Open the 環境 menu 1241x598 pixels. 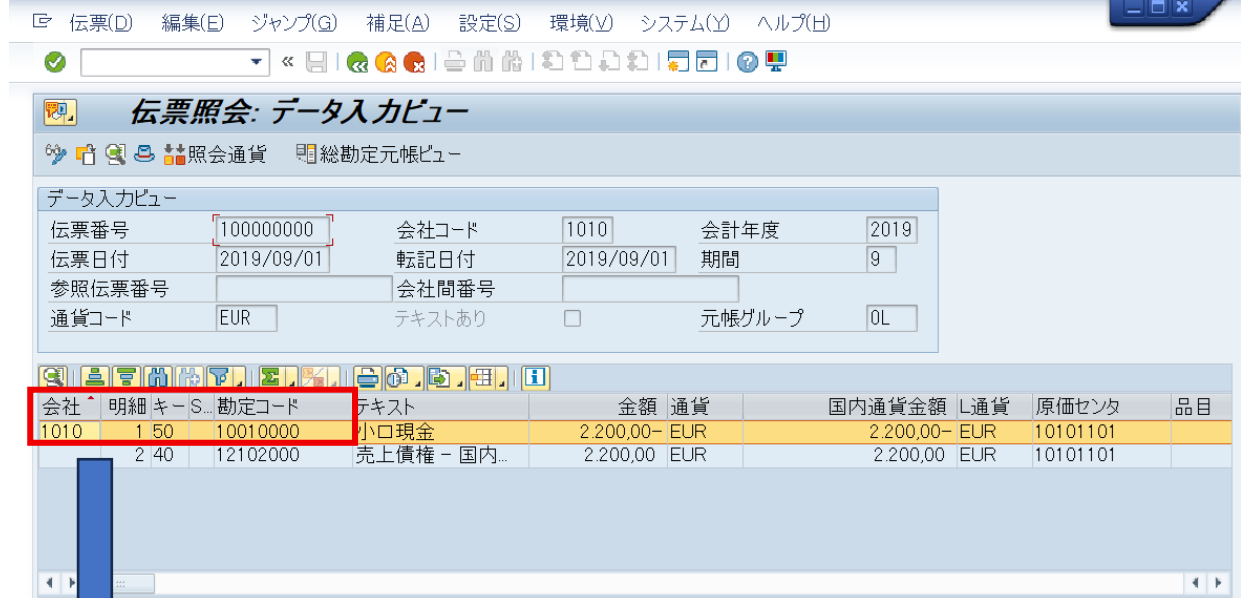coord(581,22)
